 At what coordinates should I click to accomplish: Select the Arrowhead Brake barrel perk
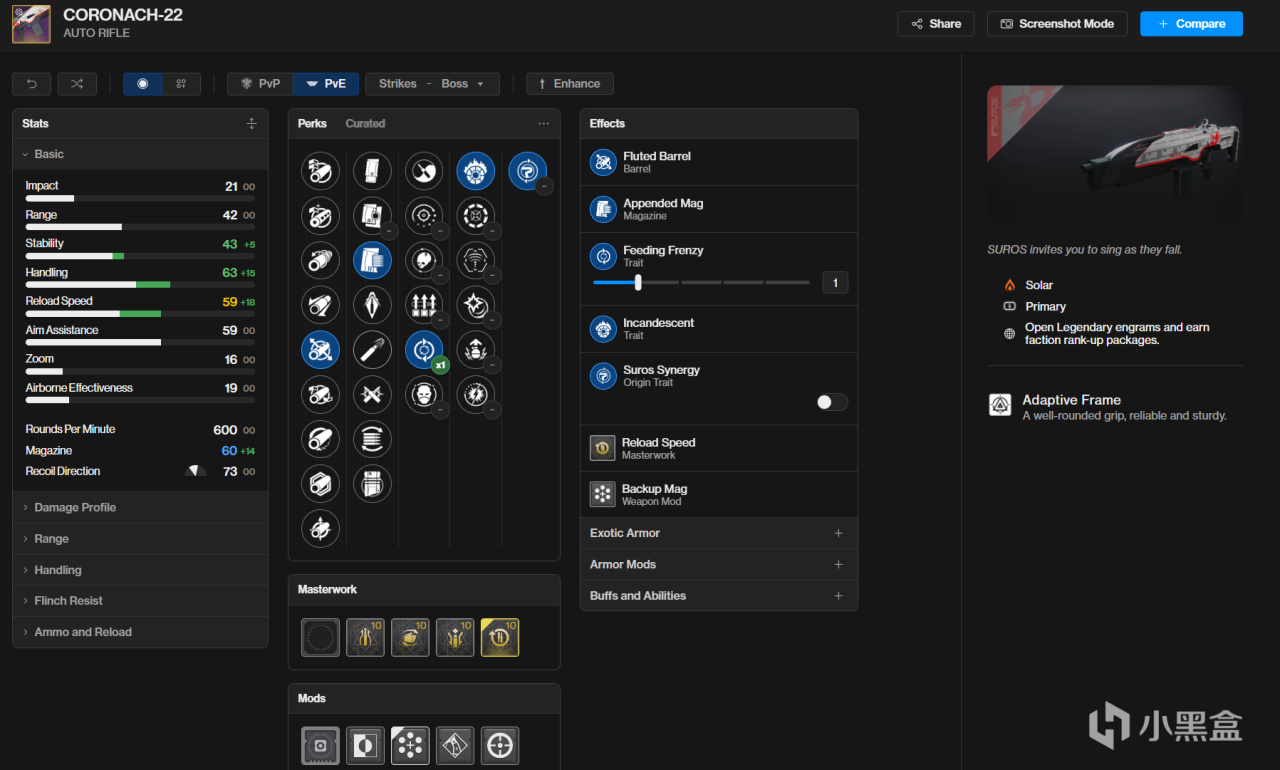tap(320, 171)
